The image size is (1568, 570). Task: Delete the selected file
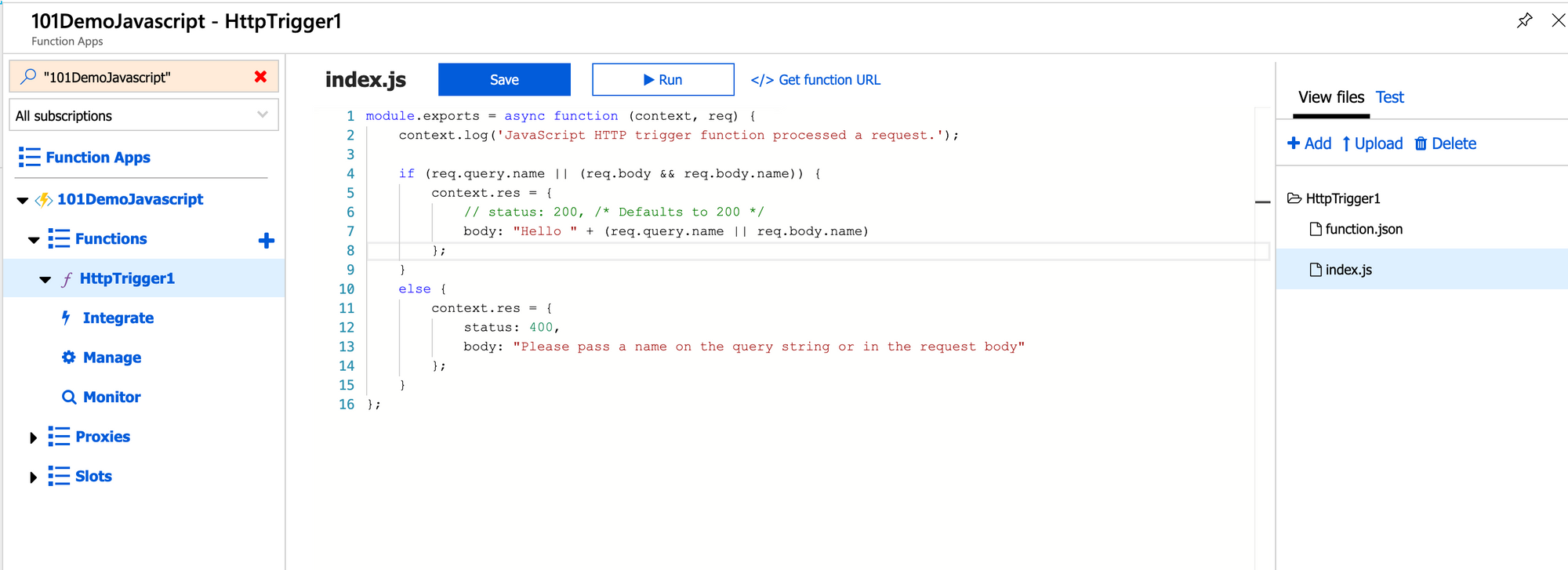pos(1445,143)
